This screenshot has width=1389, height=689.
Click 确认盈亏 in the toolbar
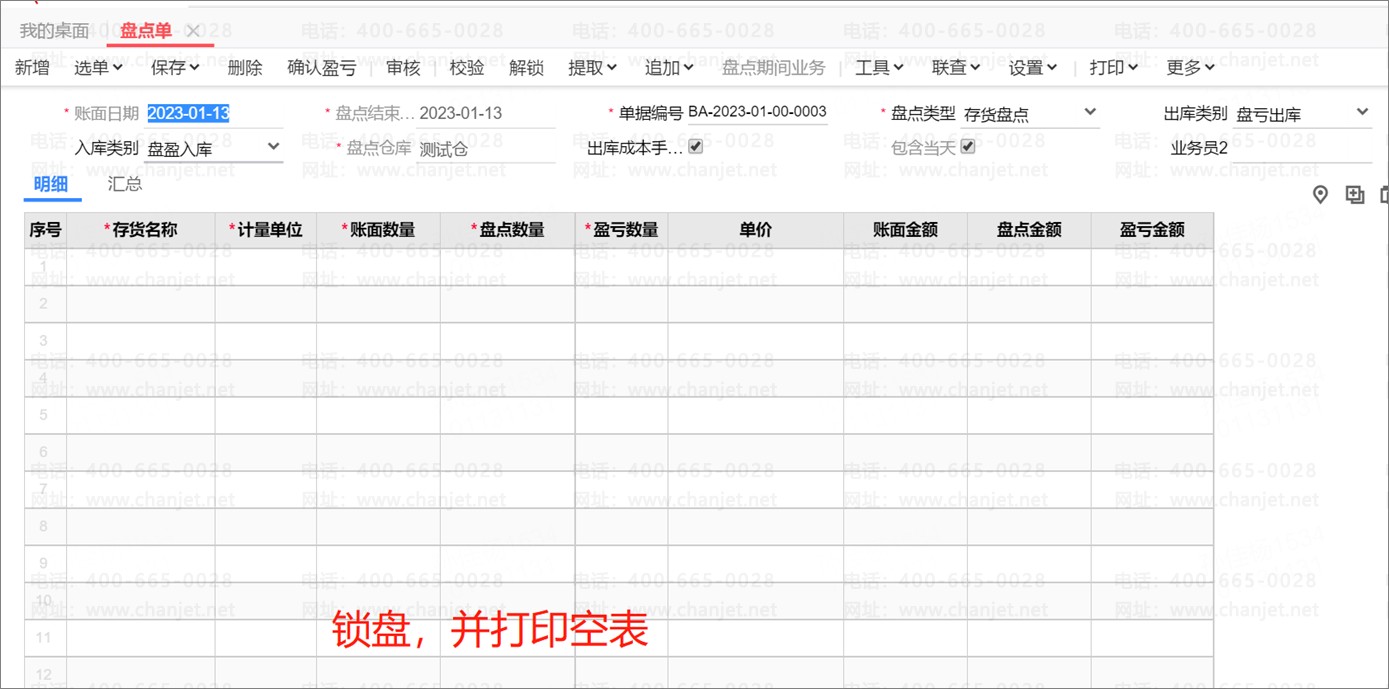click(x=322, y=68)
